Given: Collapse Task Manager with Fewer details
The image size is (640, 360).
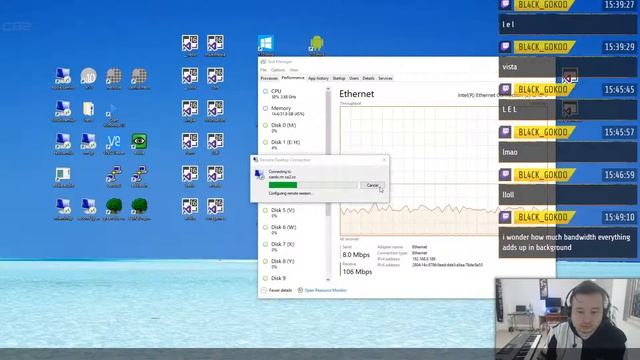Looking at the screenshot, I should [277, 290].
